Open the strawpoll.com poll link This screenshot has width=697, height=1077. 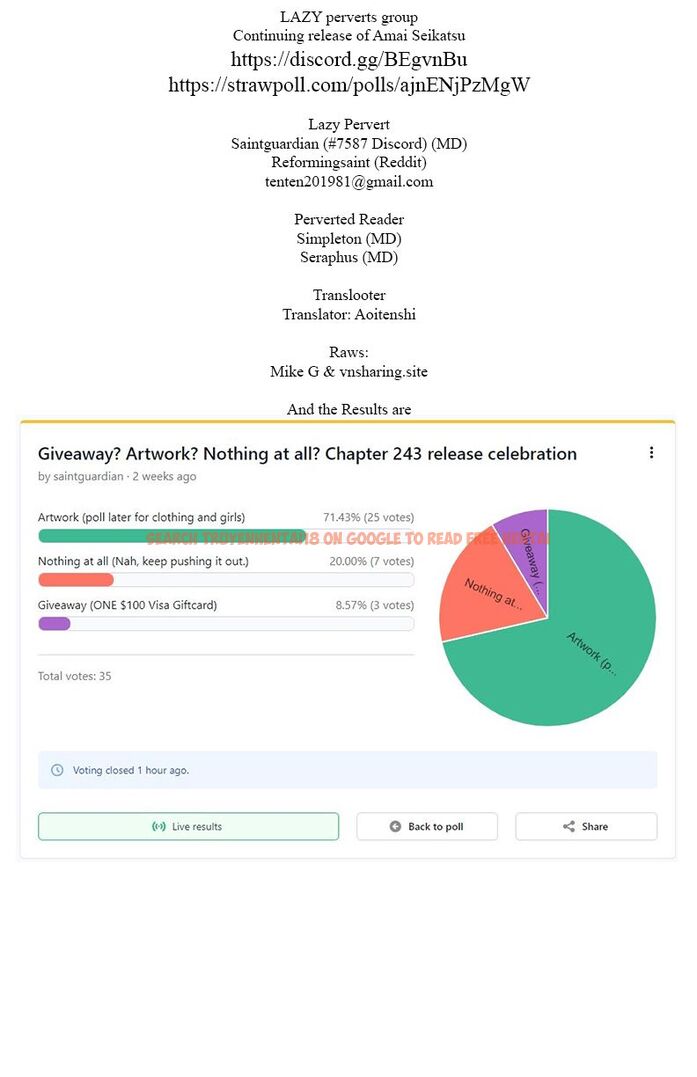tap(348, 85)
